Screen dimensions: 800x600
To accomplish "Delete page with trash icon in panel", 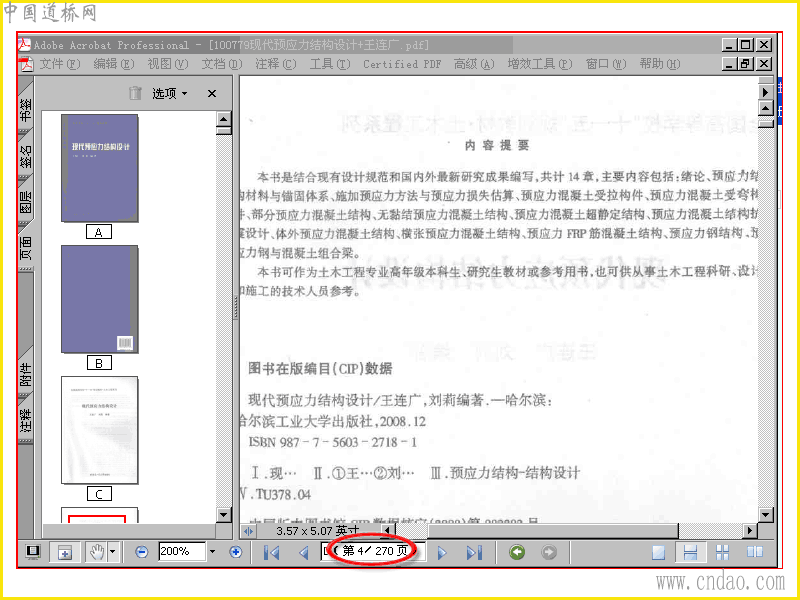I will coord(135,93).
